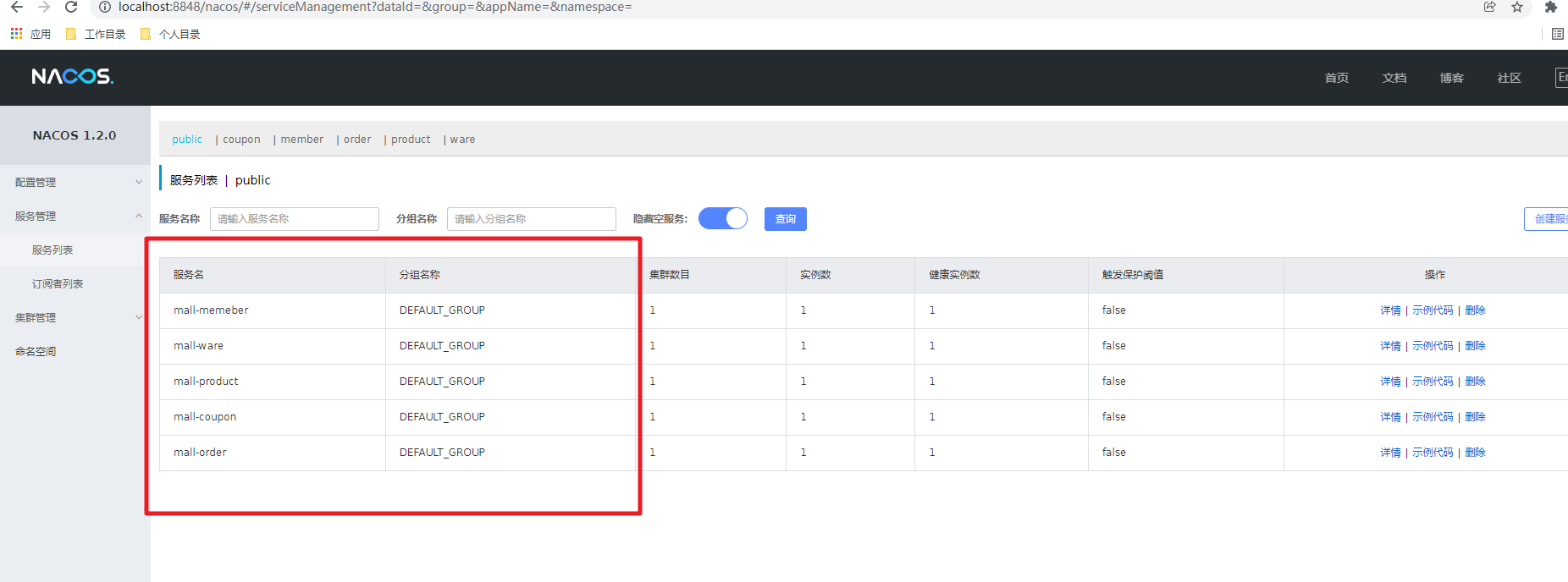The height and width of the screenshot is (582, 1568).
Task: Click the 博客 header link
Action: (1452, 78)
